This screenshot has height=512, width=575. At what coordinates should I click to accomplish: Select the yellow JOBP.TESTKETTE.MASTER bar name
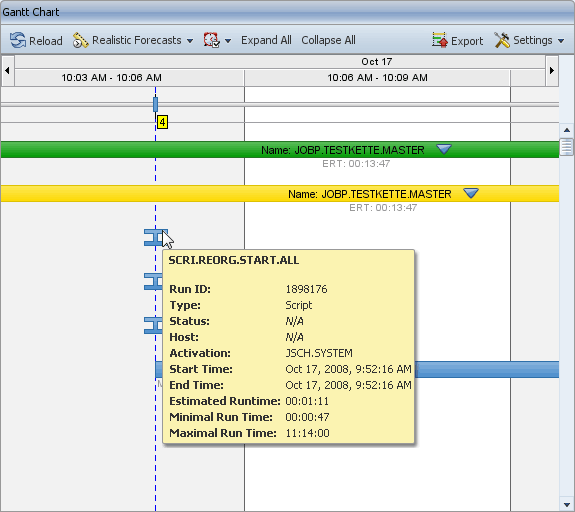pyautogui.click(x=370, y=194)
